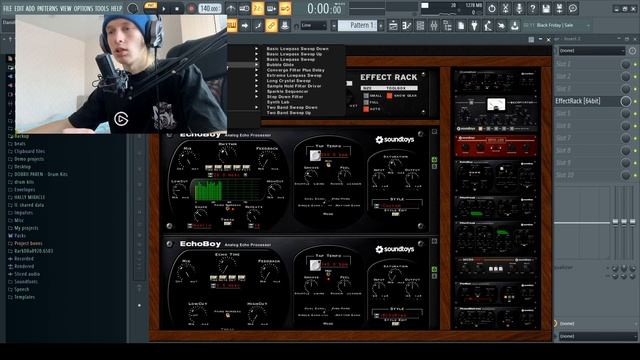Click the stamp tool icon in toolbar
This screenshot has height=360, width=640.
click(284, 26)
